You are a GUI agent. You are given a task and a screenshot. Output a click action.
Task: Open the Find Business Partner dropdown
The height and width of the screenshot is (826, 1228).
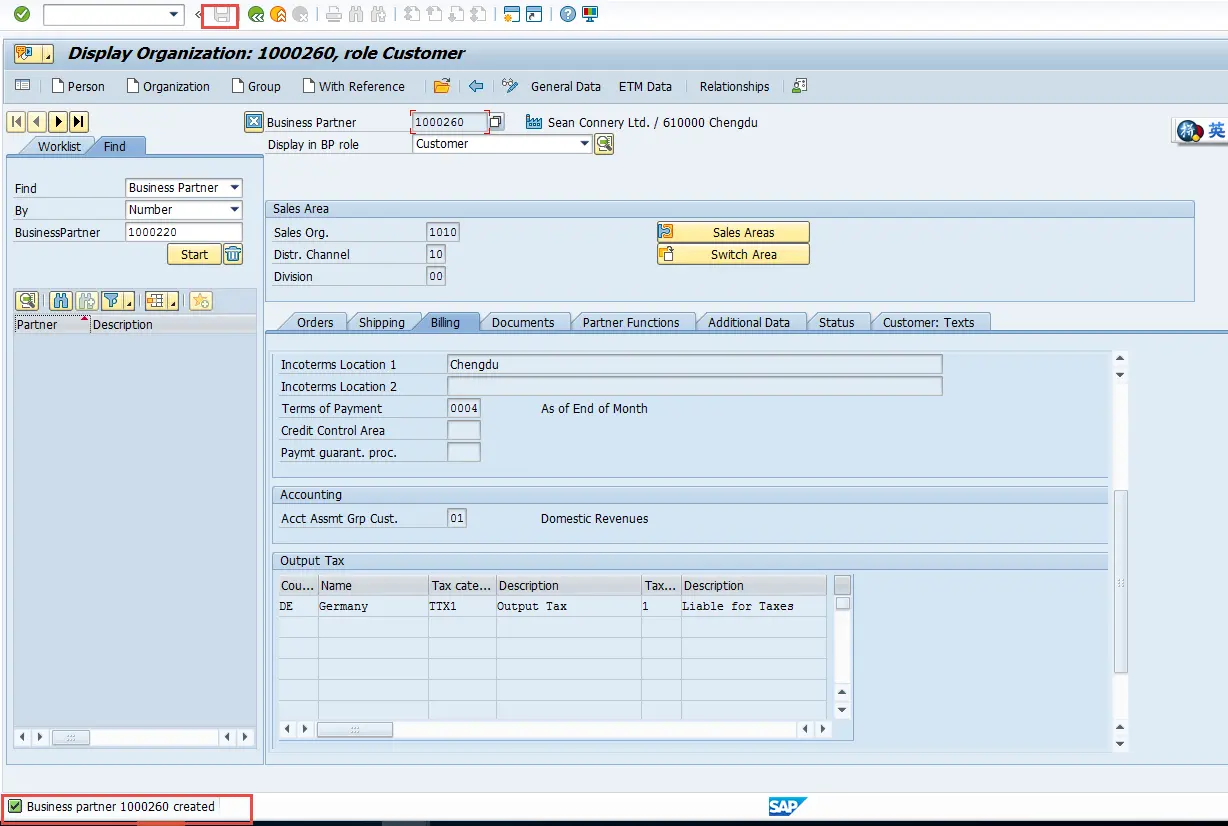click(x=235, y=187)
